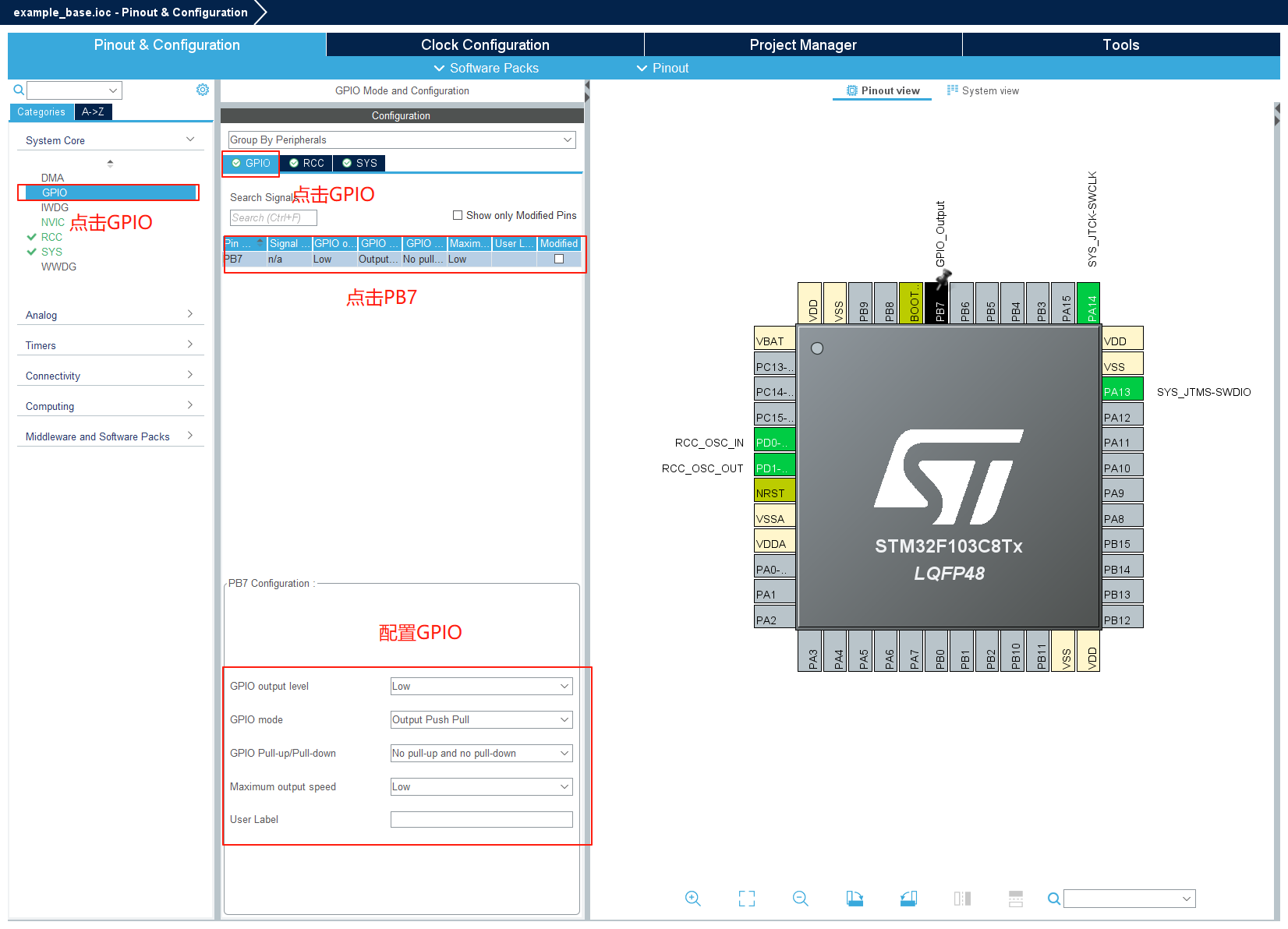Tick the Modified checkbox in PB7 row

[559, 259]
